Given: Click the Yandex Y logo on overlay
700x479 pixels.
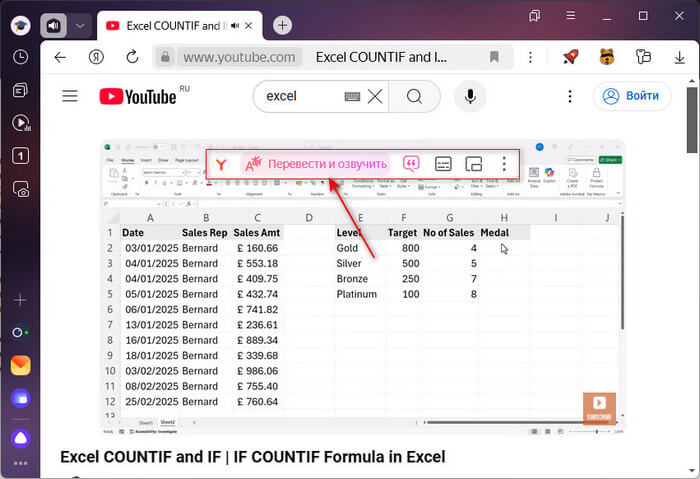Looking at the screenshot, I should point(224,163).
